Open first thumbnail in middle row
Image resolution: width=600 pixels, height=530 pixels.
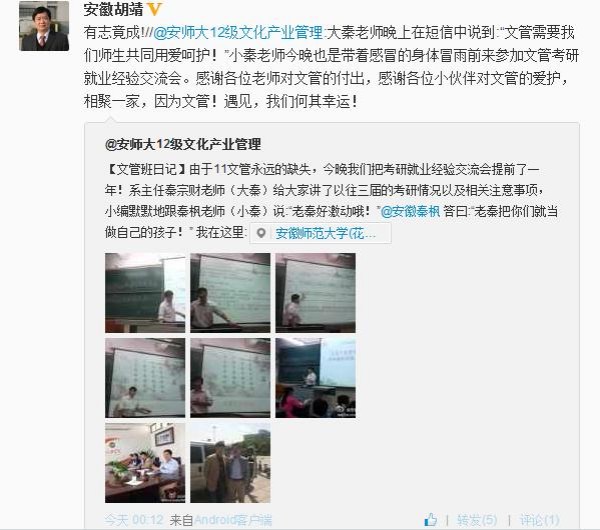click(x=145, y=378)
